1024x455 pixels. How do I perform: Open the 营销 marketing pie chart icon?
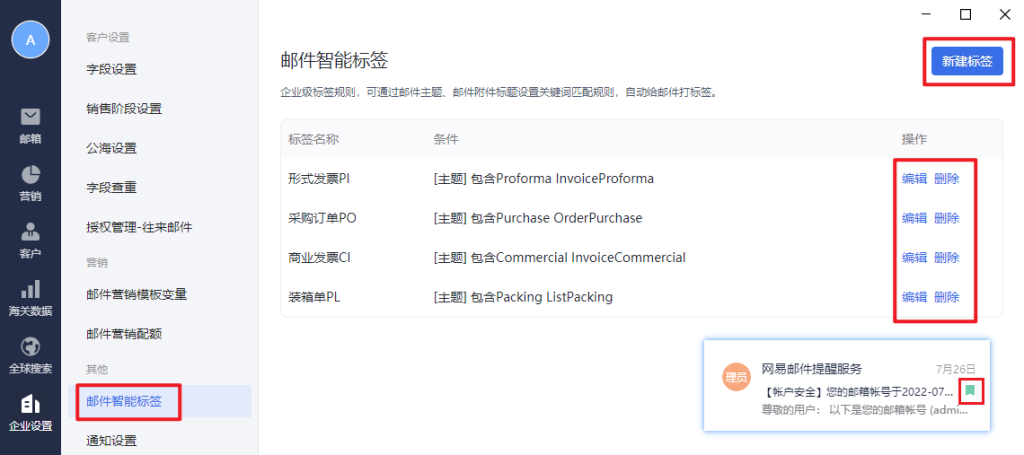30,176
